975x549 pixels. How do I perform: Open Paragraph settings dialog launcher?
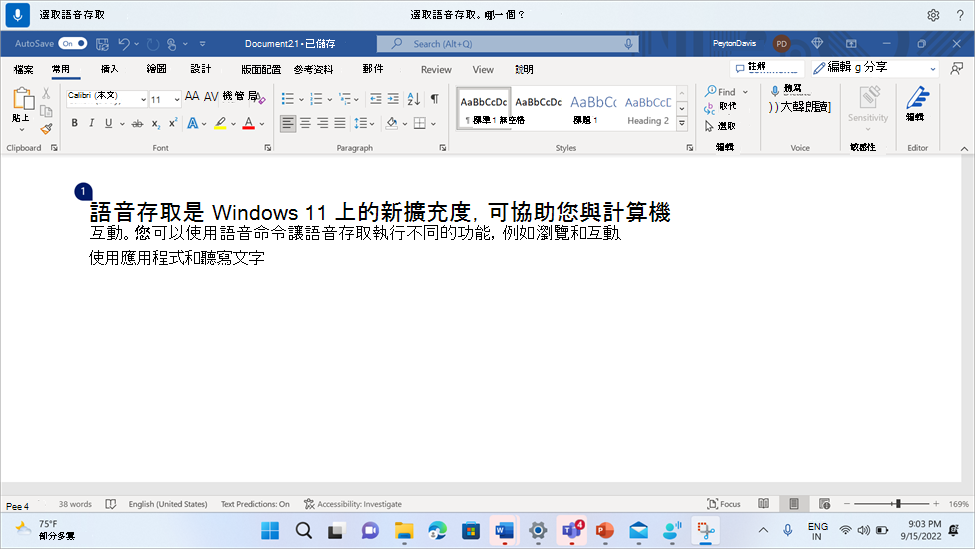pyautogui.click(x=443, y=148)
